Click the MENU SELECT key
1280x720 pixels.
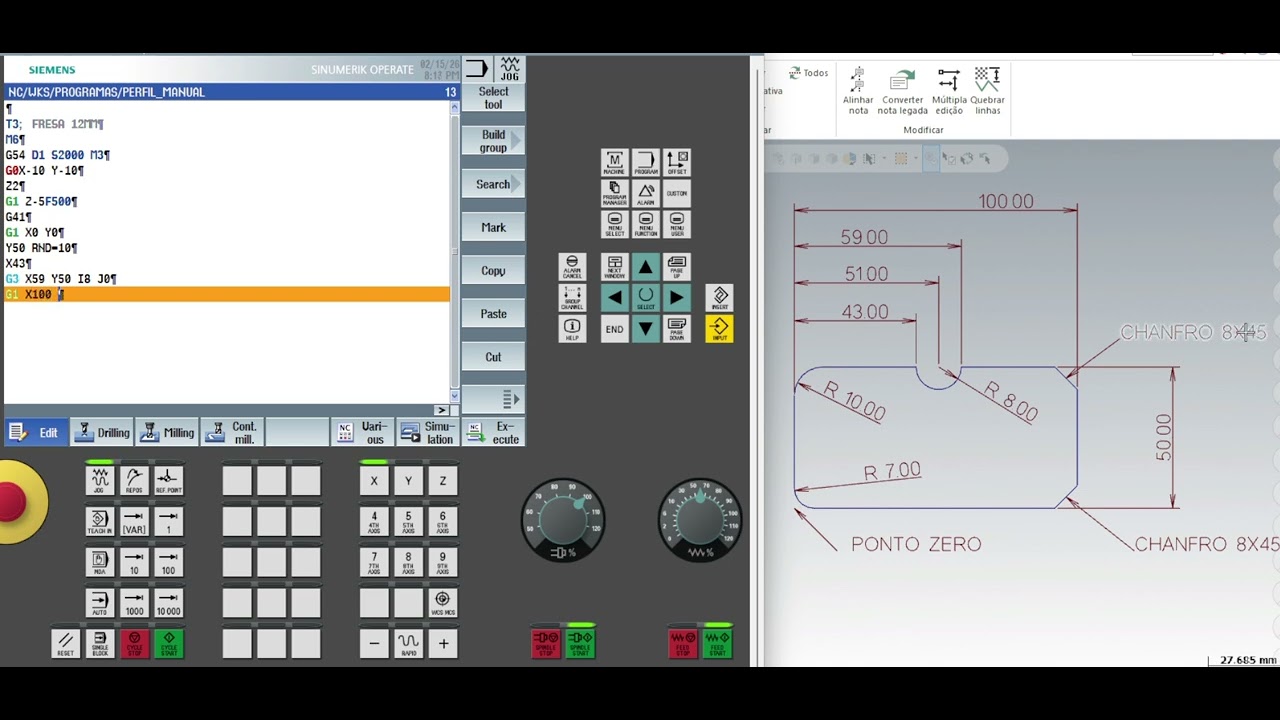tap(615, 224)
